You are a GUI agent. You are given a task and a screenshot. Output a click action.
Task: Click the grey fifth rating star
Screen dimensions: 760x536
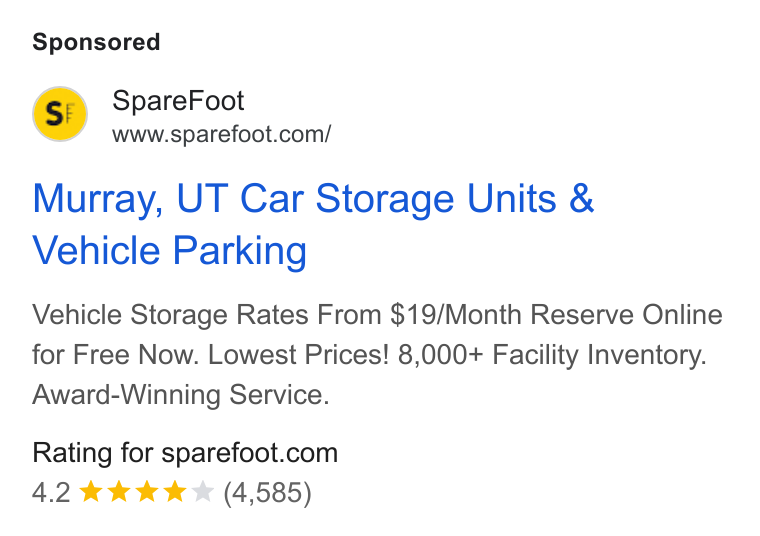pyautogui.click(x=203, y=492)
